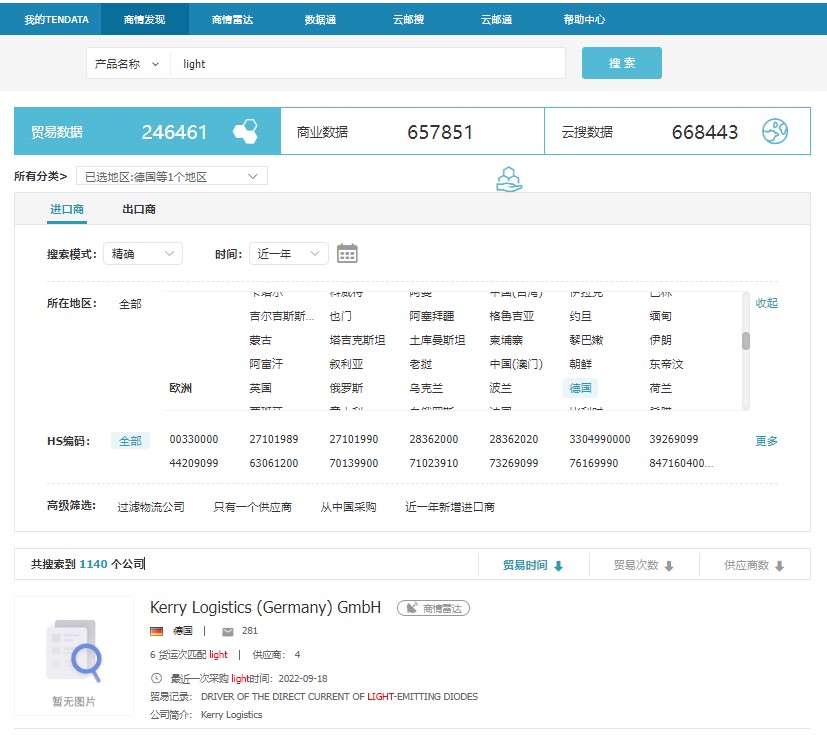Select the 英国 region
Screen dimensions: 827x735
tap(261, 389)
